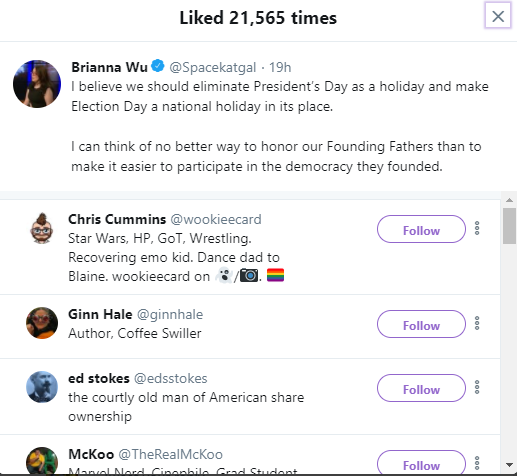This screenshot has height=476, width=517.
Task: Open the 19h tweet timestamp
Action: click(280, 67)
